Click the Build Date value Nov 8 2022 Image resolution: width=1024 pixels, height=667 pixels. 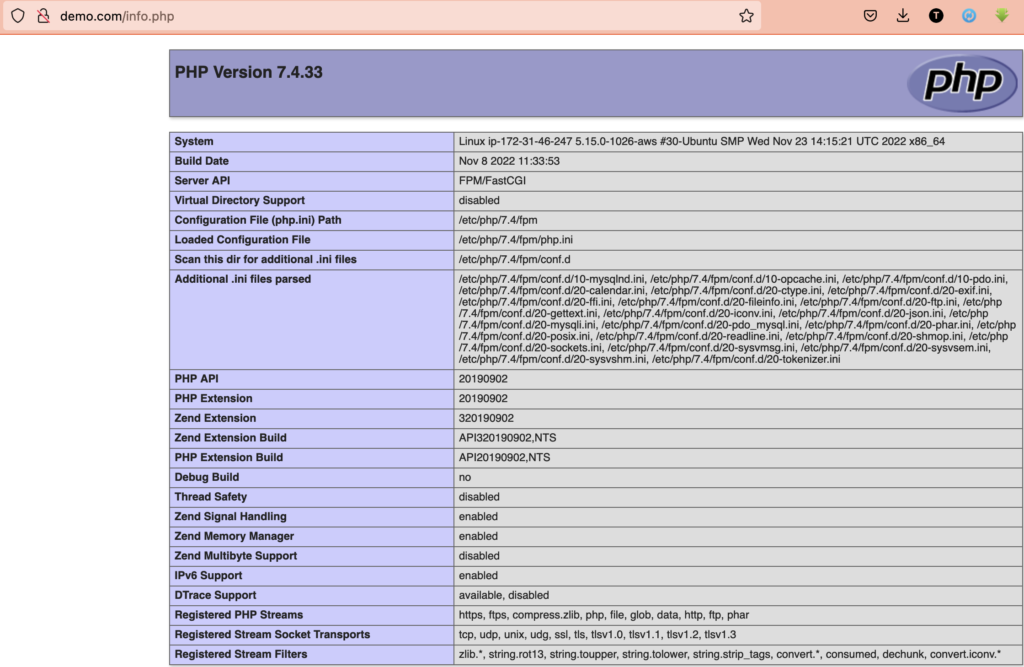tap(508, 161)
